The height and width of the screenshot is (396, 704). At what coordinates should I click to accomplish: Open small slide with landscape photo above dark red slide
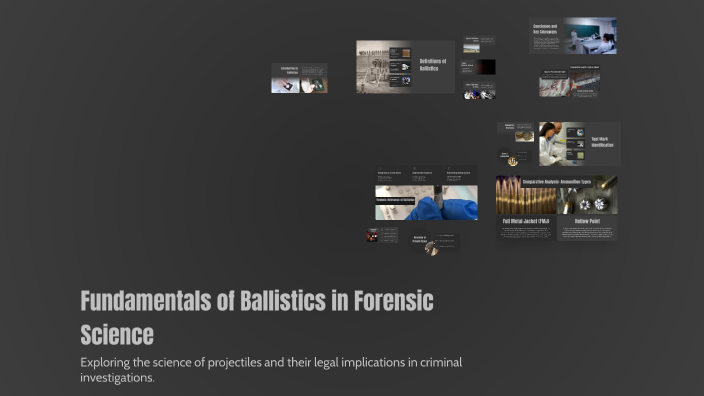tap(479, 44)
